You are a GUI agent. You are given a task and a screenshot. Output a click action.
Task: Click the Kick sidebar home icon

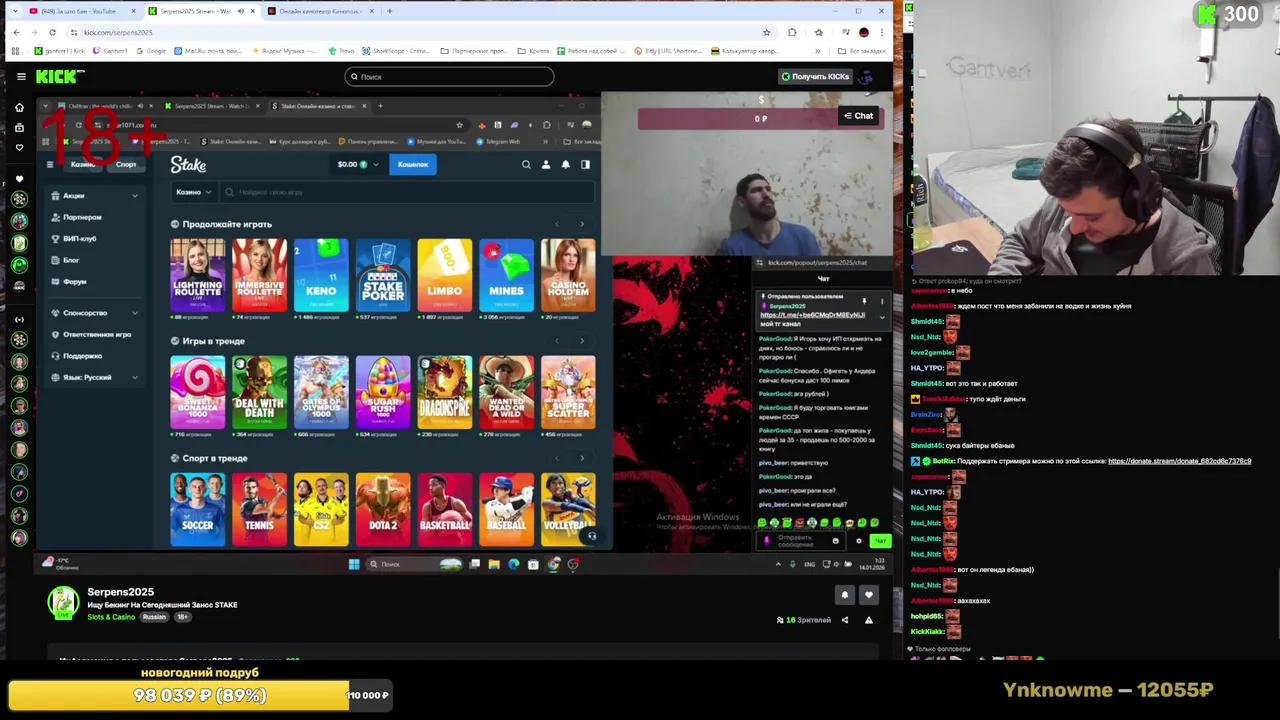(x=19, y=107)
